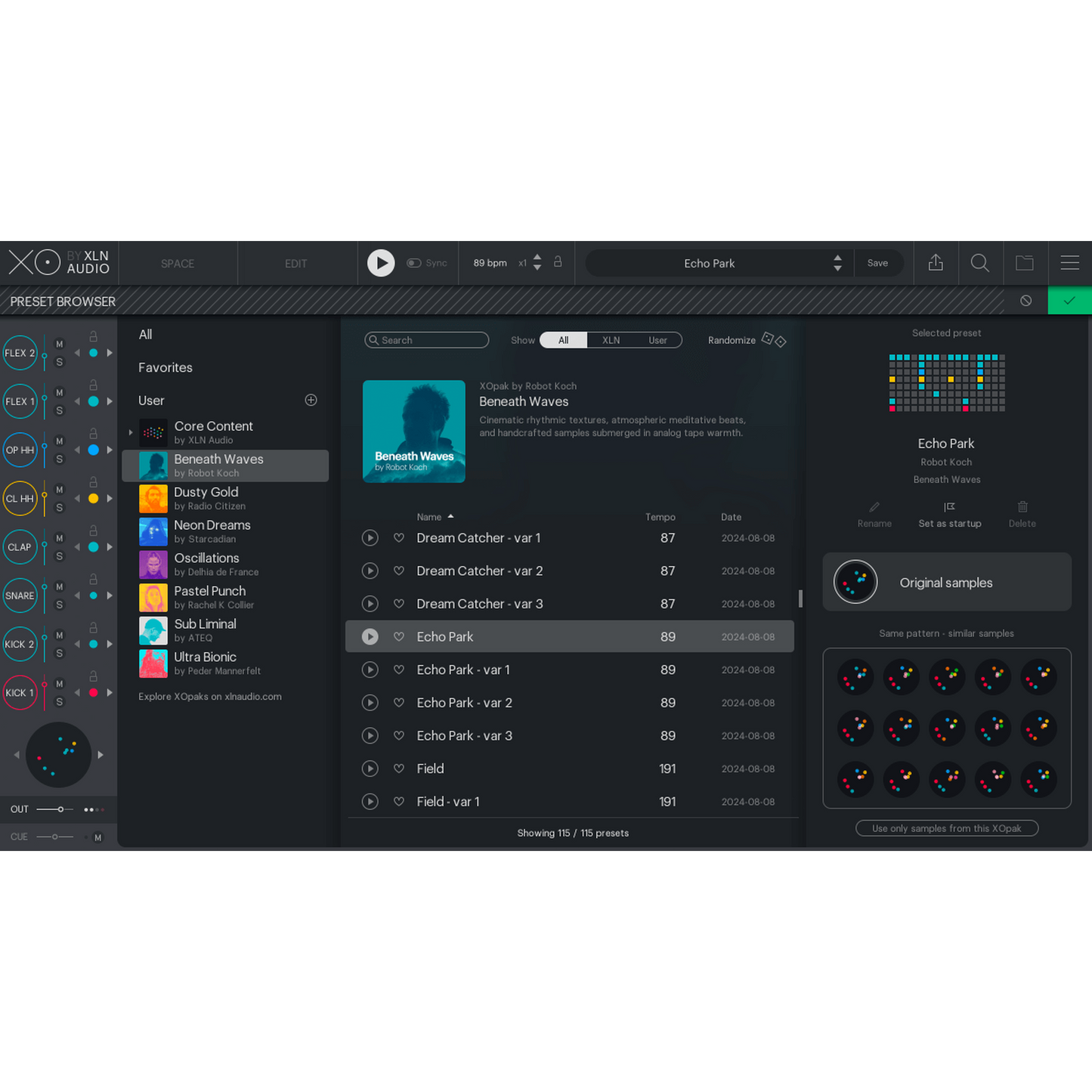Viewport: 1092px width, 1092px height.
Task: Preview the Dream Catcher - var 2 preset
Action: pos(370,571)
